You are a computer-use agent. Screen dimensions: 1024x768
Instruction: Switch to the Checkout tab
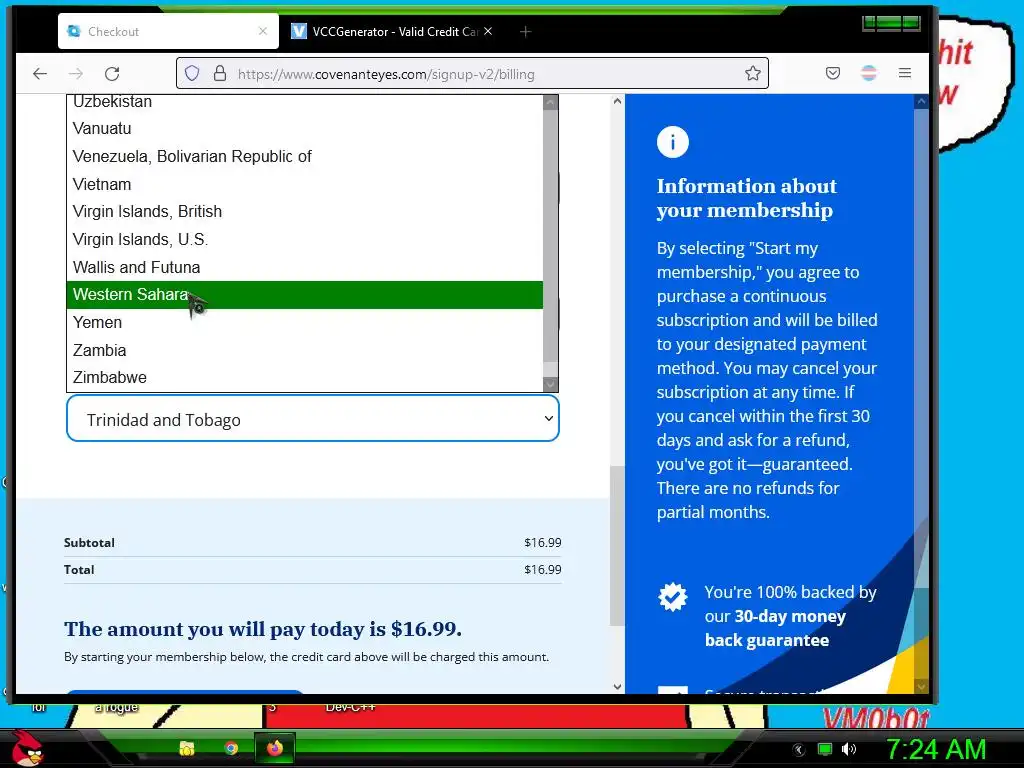pyautogui.click(x=168, y=31)
